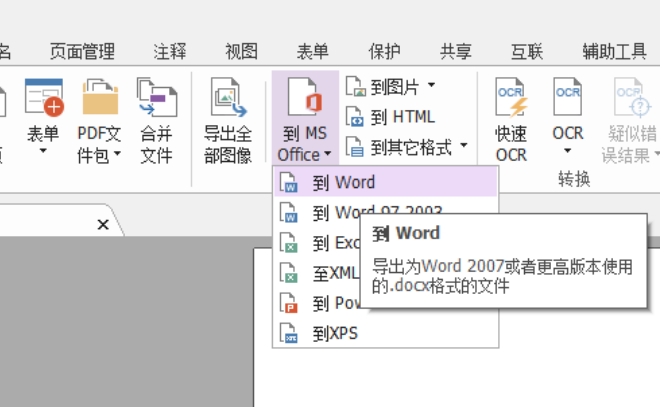Select 到 Word menu entry
The image size is (667, 407).
pos(385,182)
